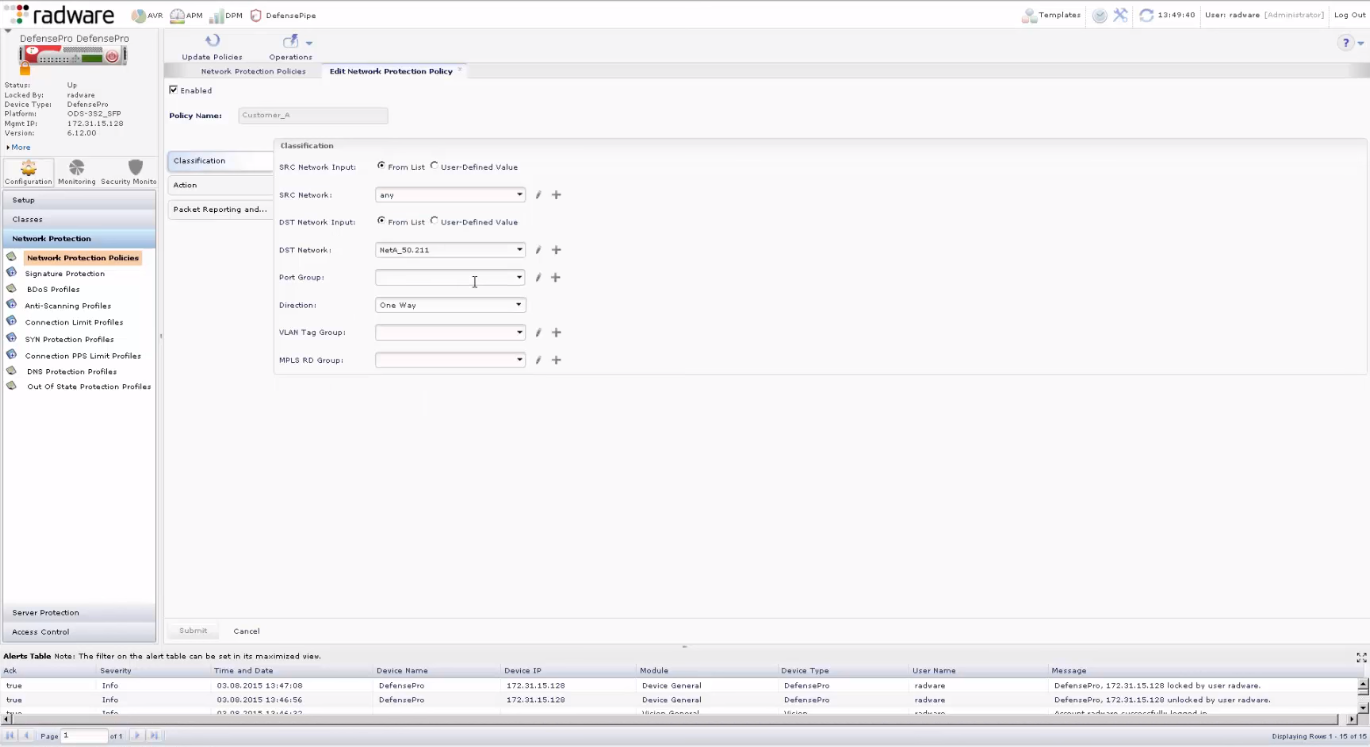
Task: Click the Submit button
Action: [193, 631]
